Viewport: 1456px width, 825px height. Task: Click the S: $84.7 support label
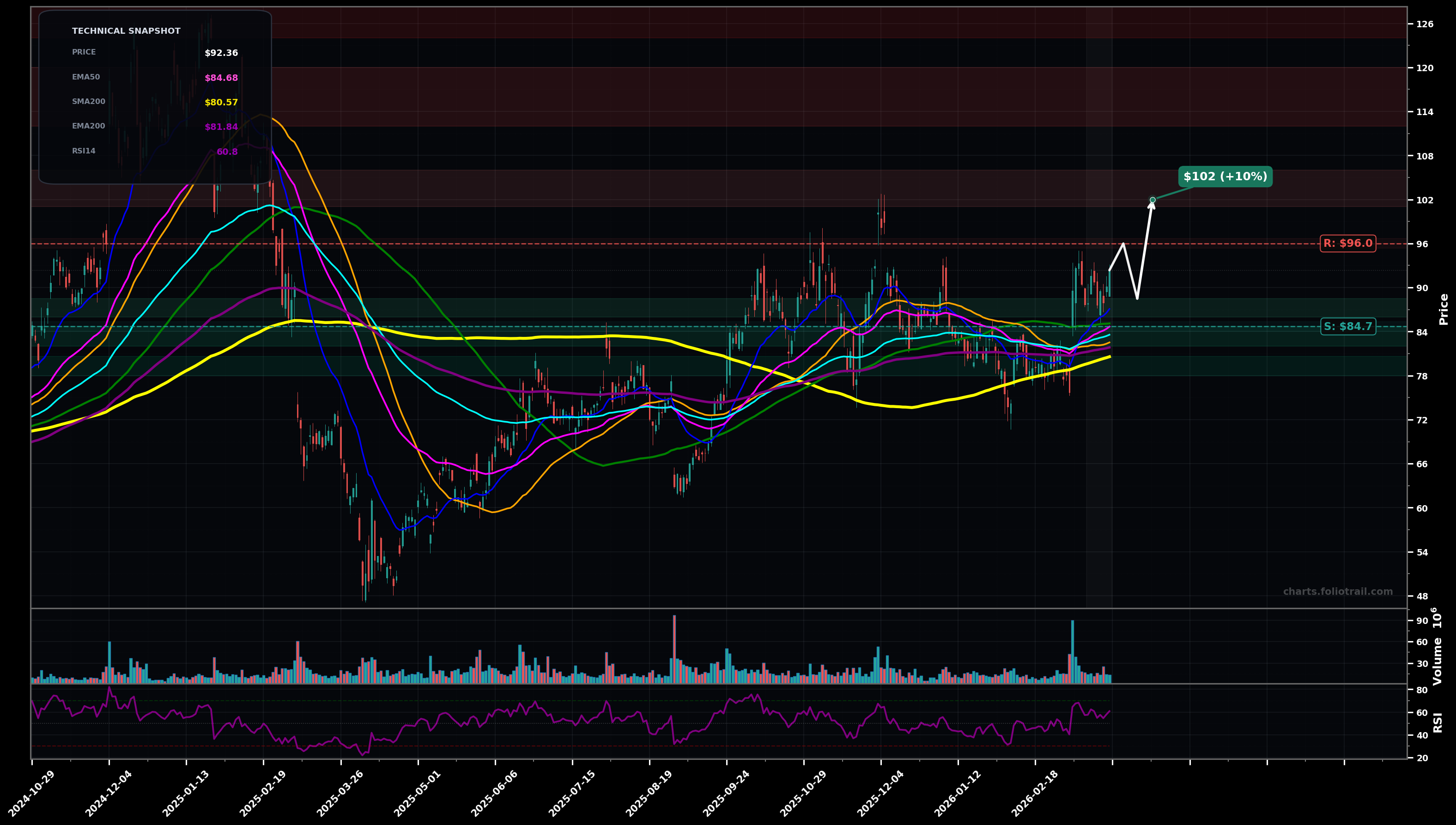tap(1347, 326)
